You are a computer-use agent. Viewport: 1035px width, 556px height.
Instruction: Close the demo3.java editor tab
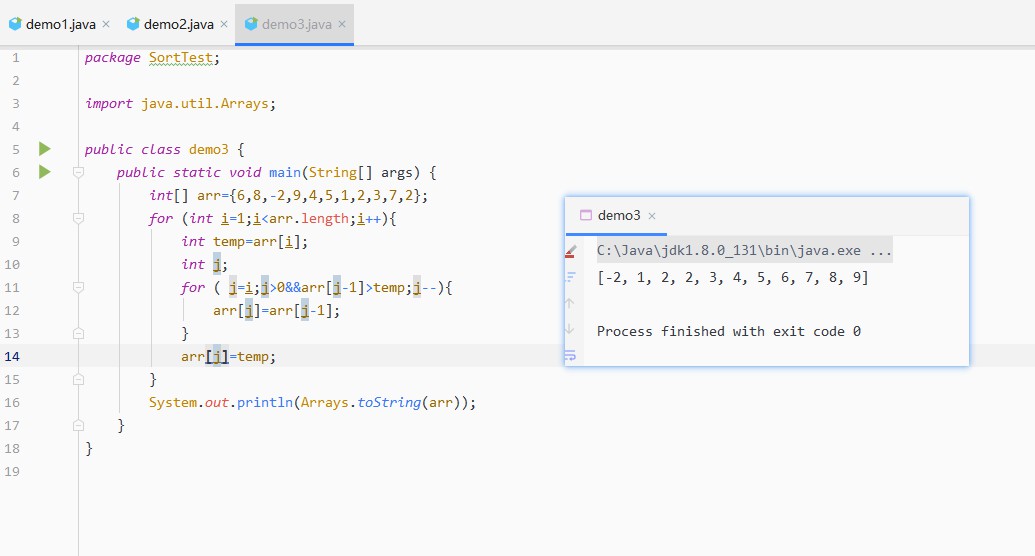[342, 24]
